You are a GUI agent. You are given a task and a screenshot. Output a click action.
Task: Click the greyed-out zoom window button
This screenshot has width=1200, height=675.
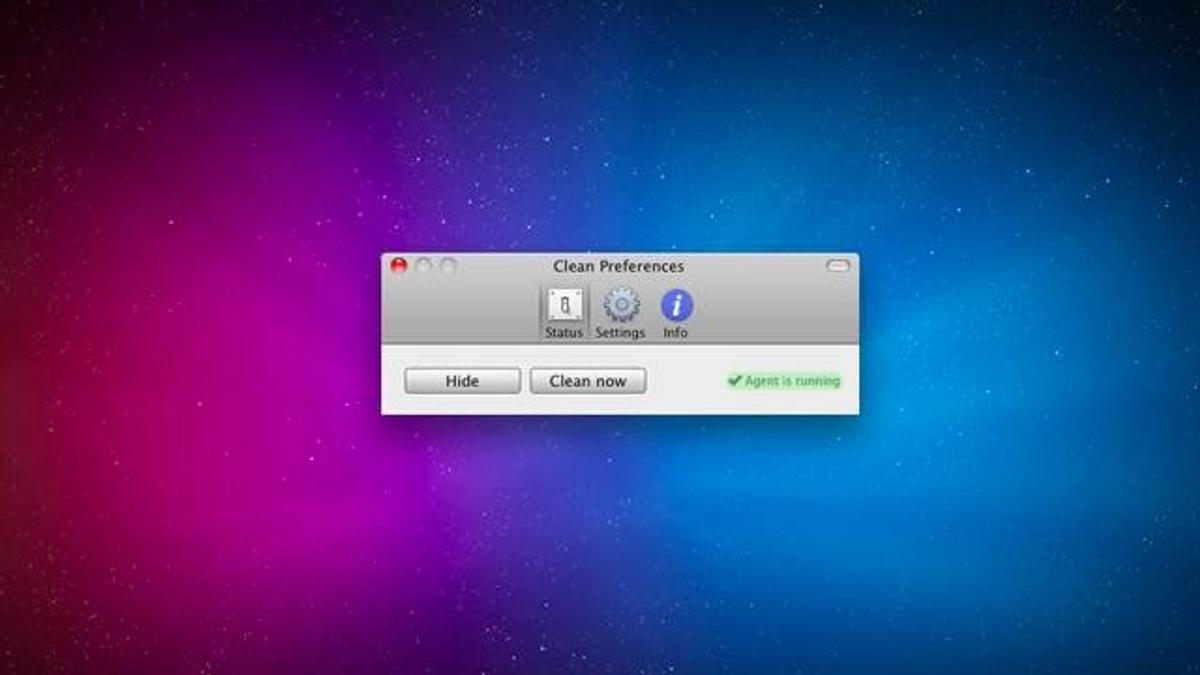click(448, 266)
